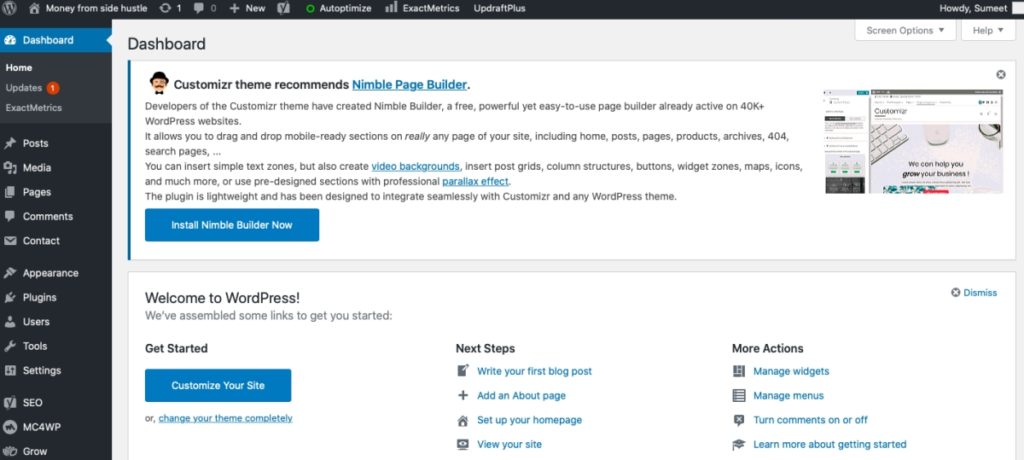Screen dimensions: 1024x460
Task: Open Updates submenu item with badge
Action: click(x=32, y=88)
